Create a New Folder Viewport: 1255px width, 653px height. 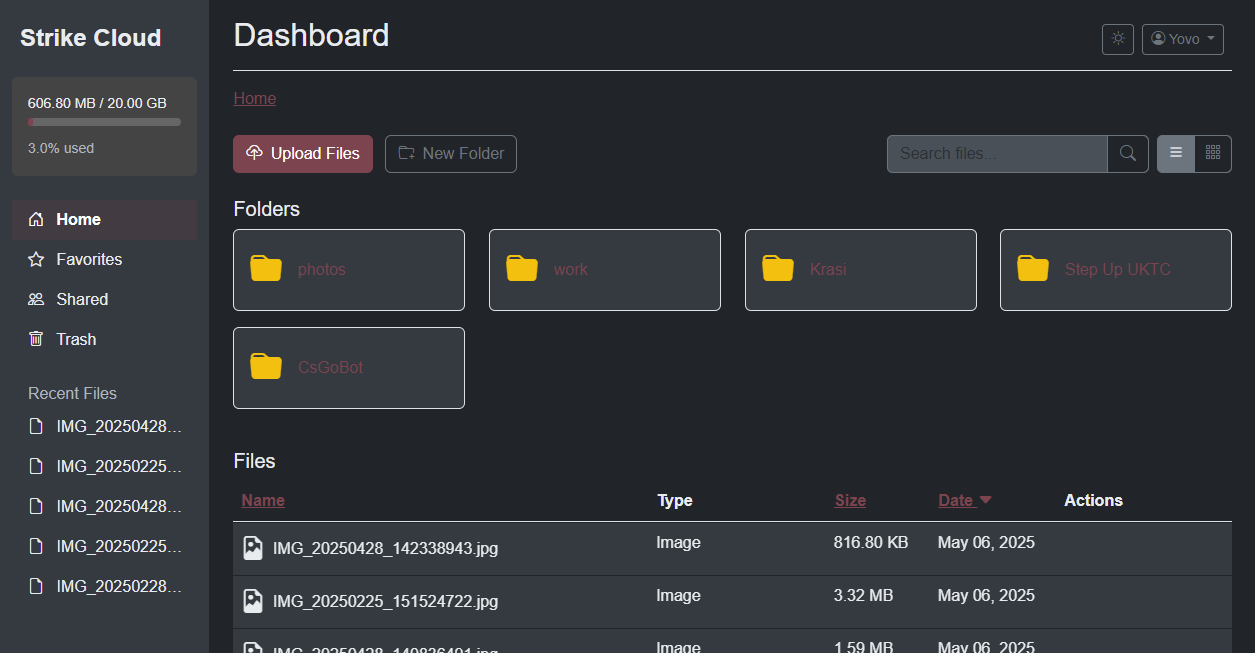pyautogui.click(x=451, y=154)
